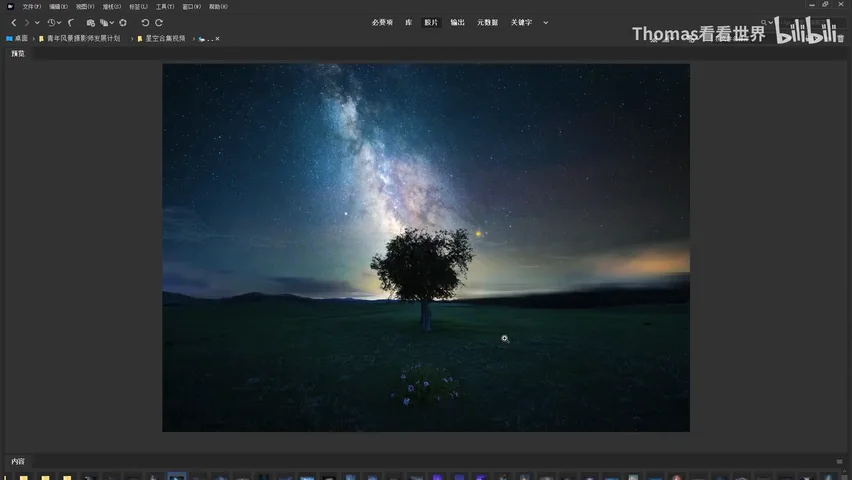Close the path bar filter X

(x=217, y=39)
